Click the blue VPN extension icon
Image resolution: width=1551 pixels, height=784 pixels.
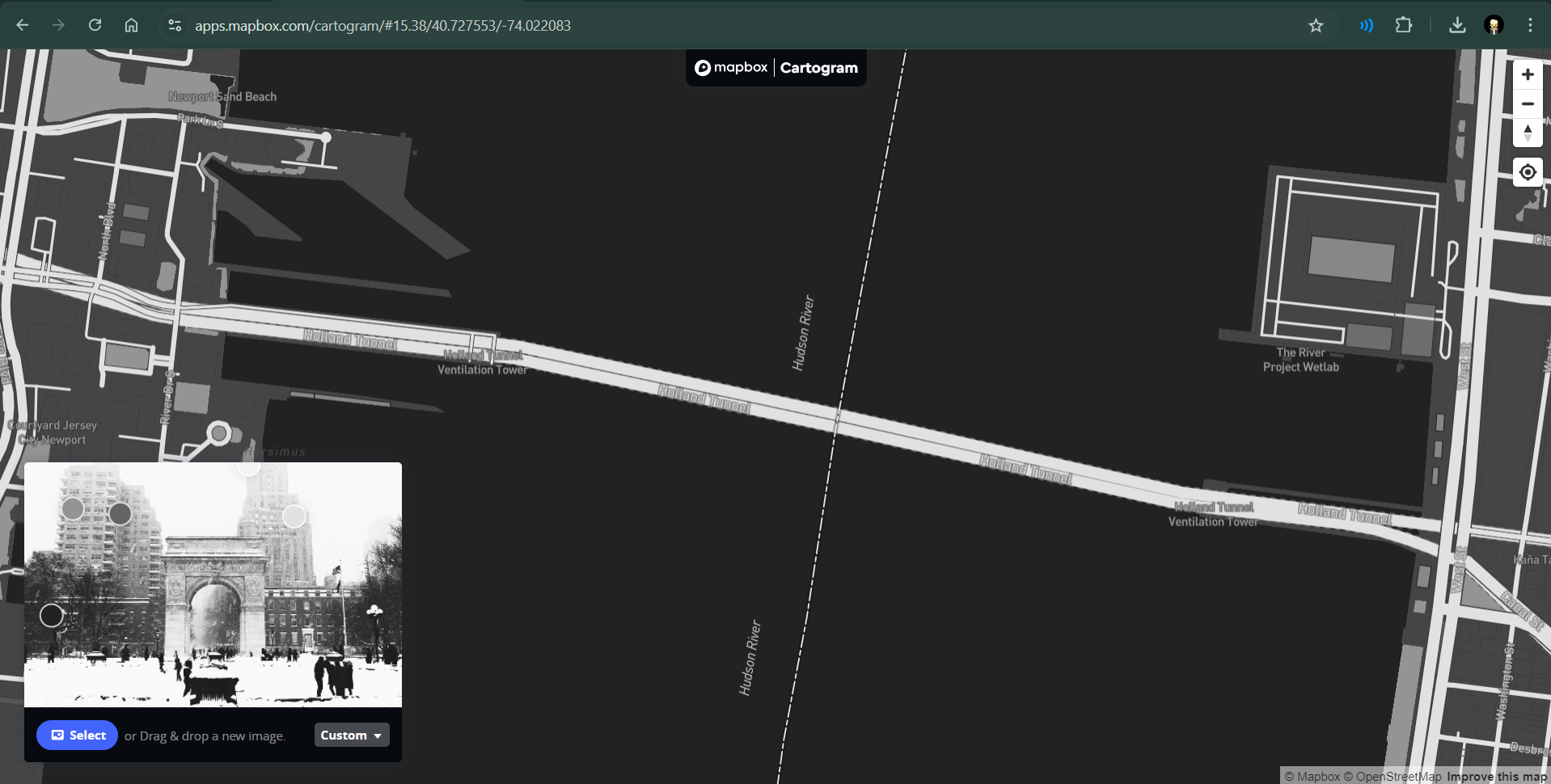1365,25
